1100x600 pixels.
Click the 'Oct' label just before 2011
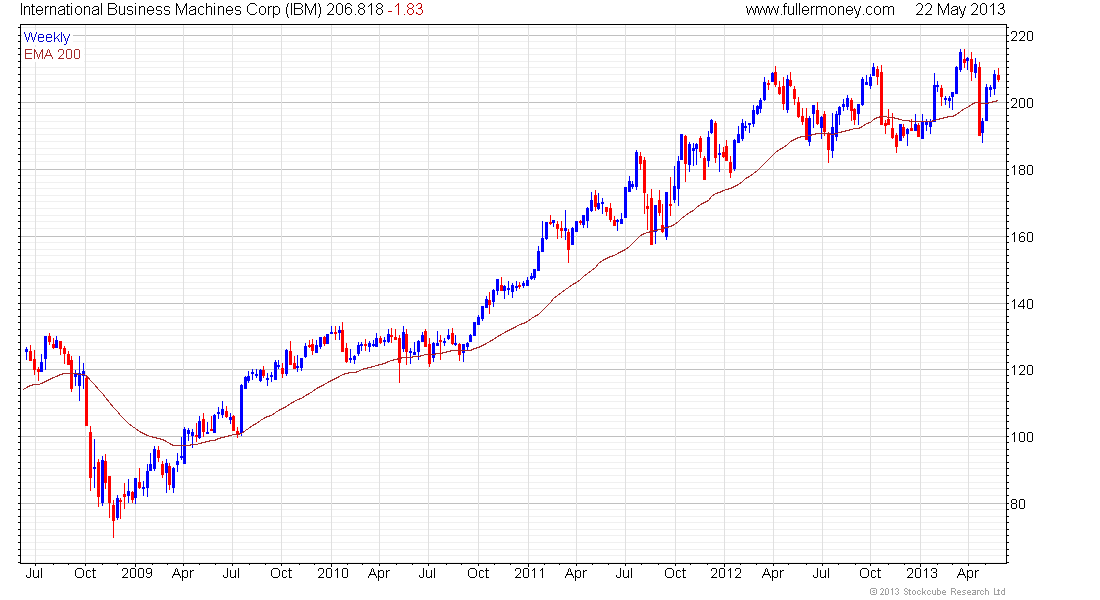point(478,573)
